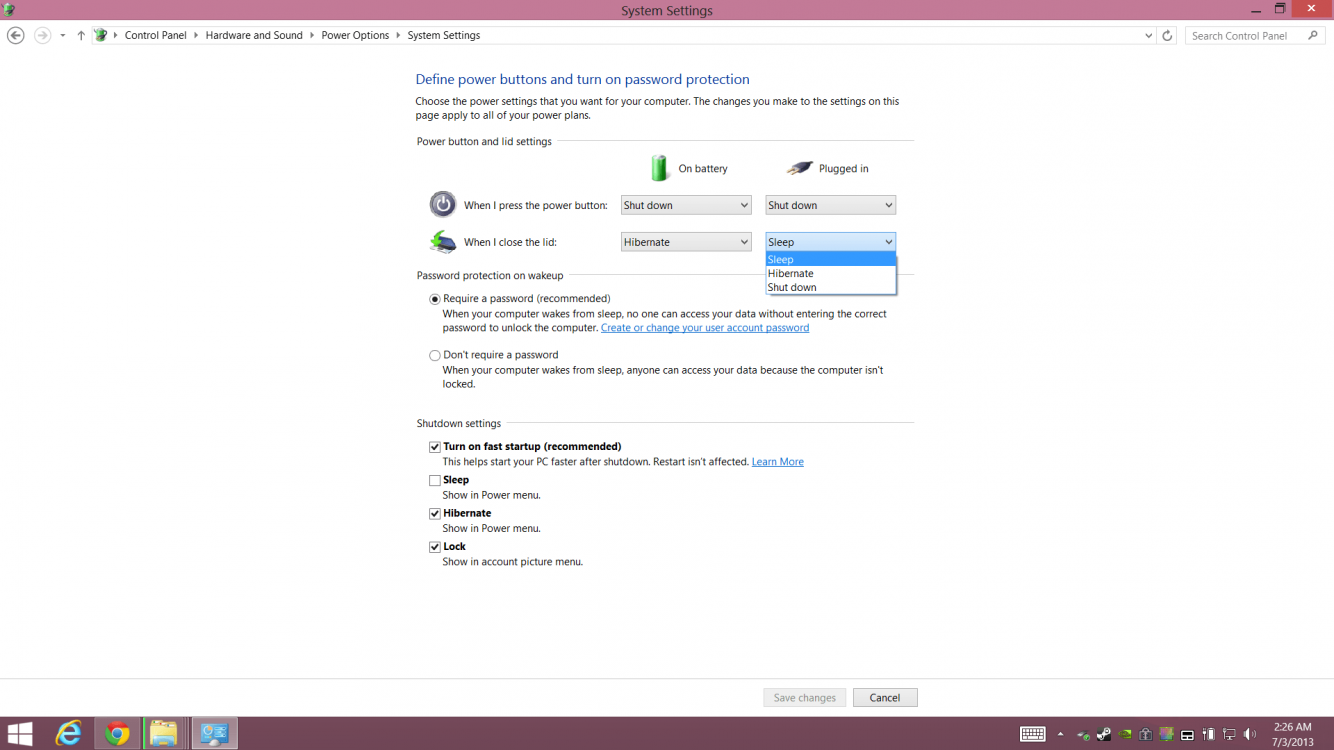Navigate to Hardware and Sound breadcrumb
This screenshot has width=1334, height=750.
254,35
